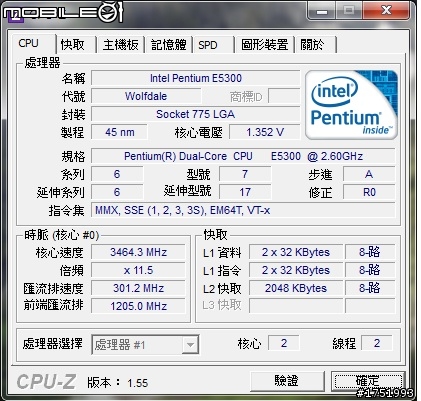Click the empty 商標ID field
The width and height of the screenshot is (421, 401).
click(284, 96)
